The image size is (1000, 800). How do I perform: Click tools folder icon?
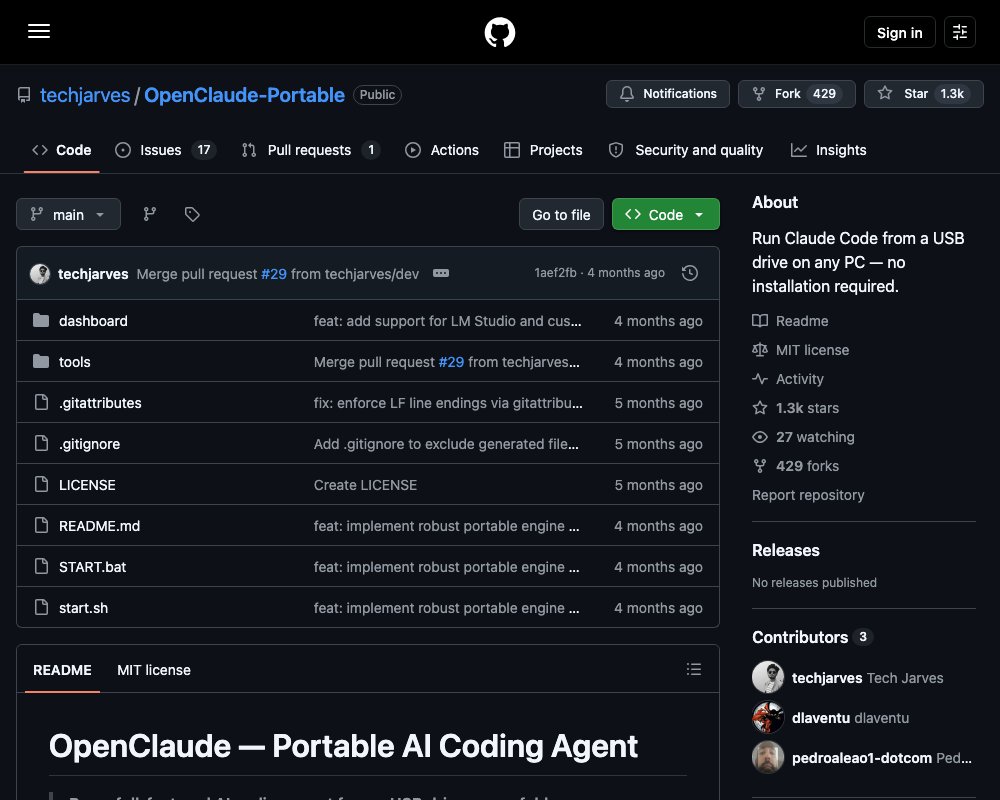click(41, 361)
